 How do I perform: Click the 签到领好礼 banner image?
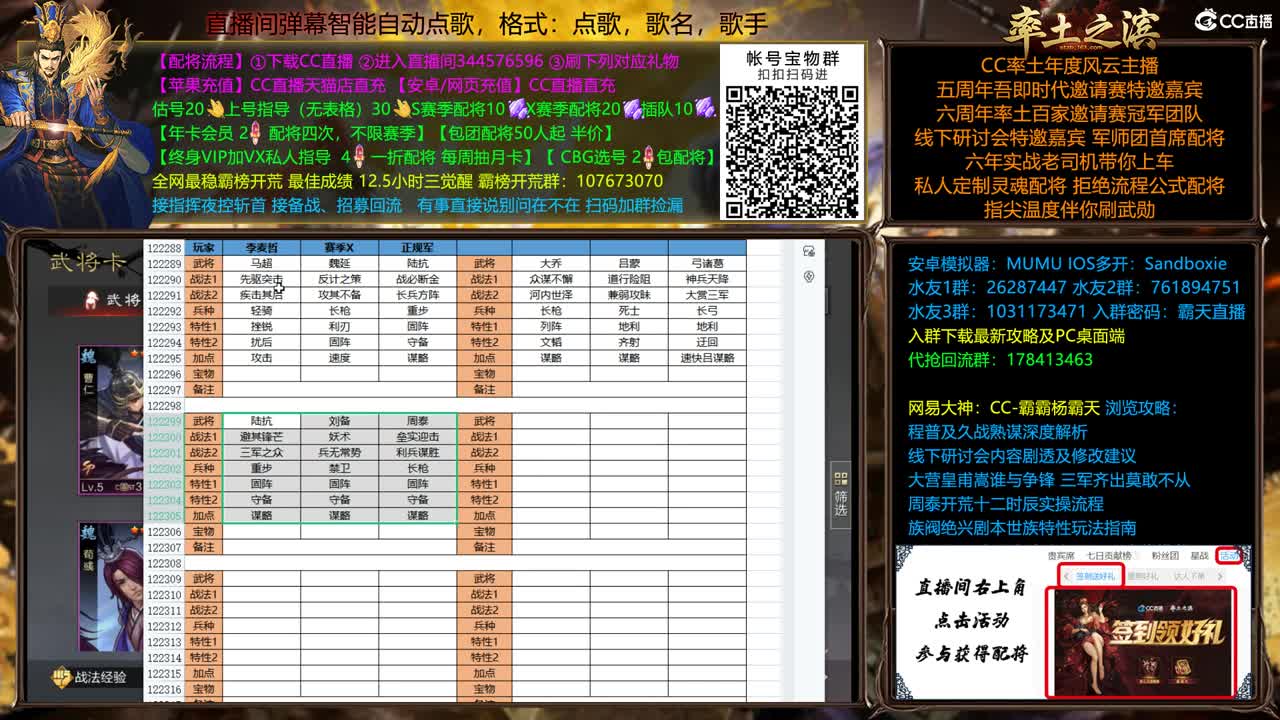coord(1141,641)
